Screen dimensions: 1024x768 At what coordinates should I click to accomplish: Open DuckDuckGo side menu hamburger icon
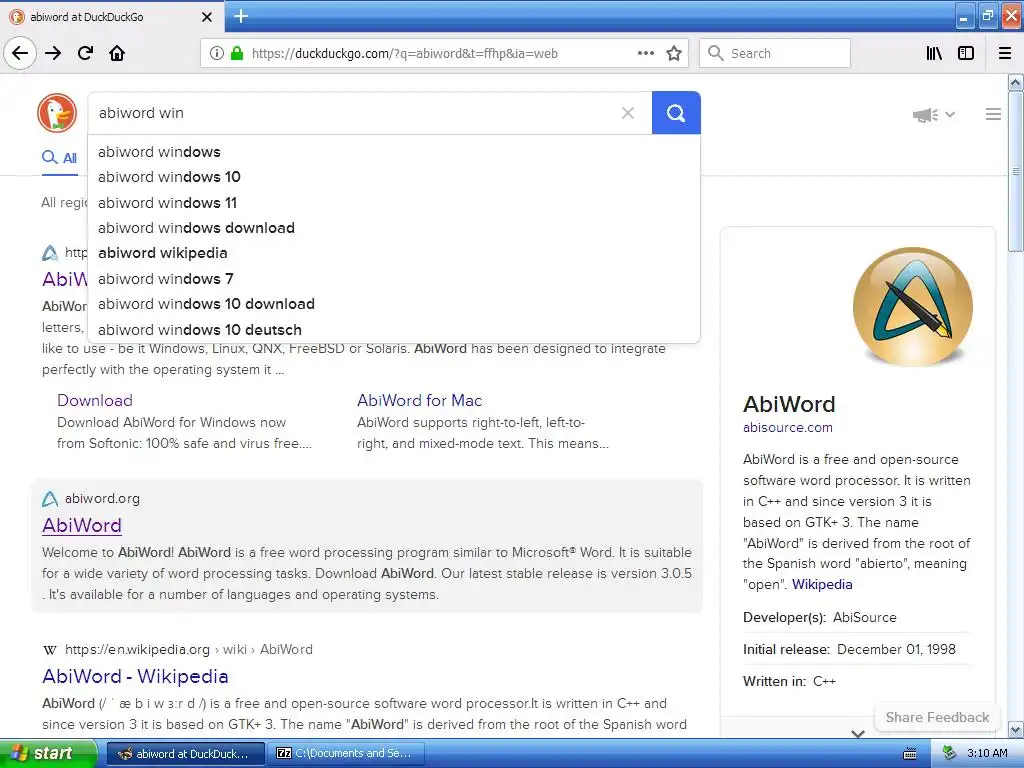tap(993, 114)
